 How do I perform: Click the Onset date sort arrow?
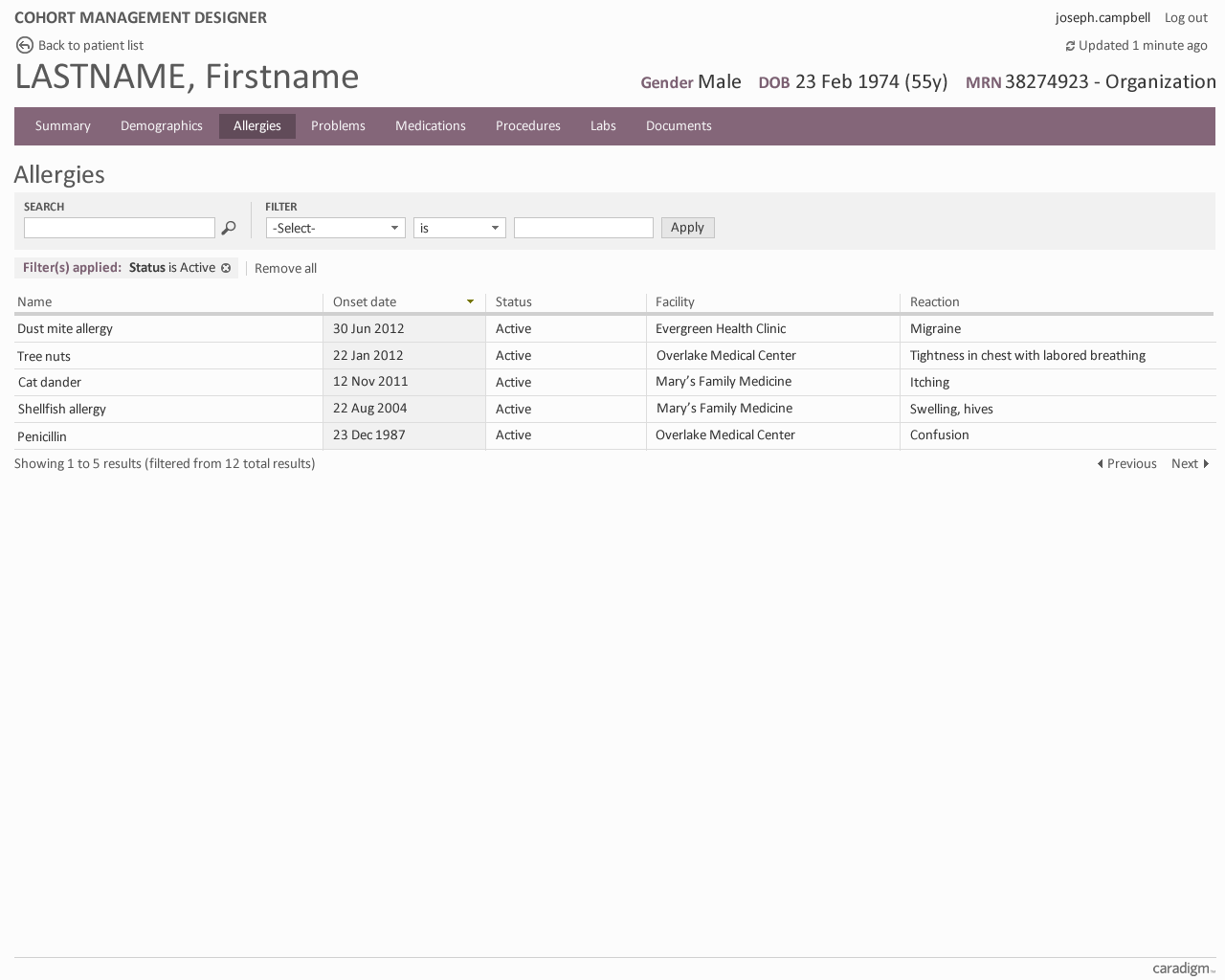point(470,301)
